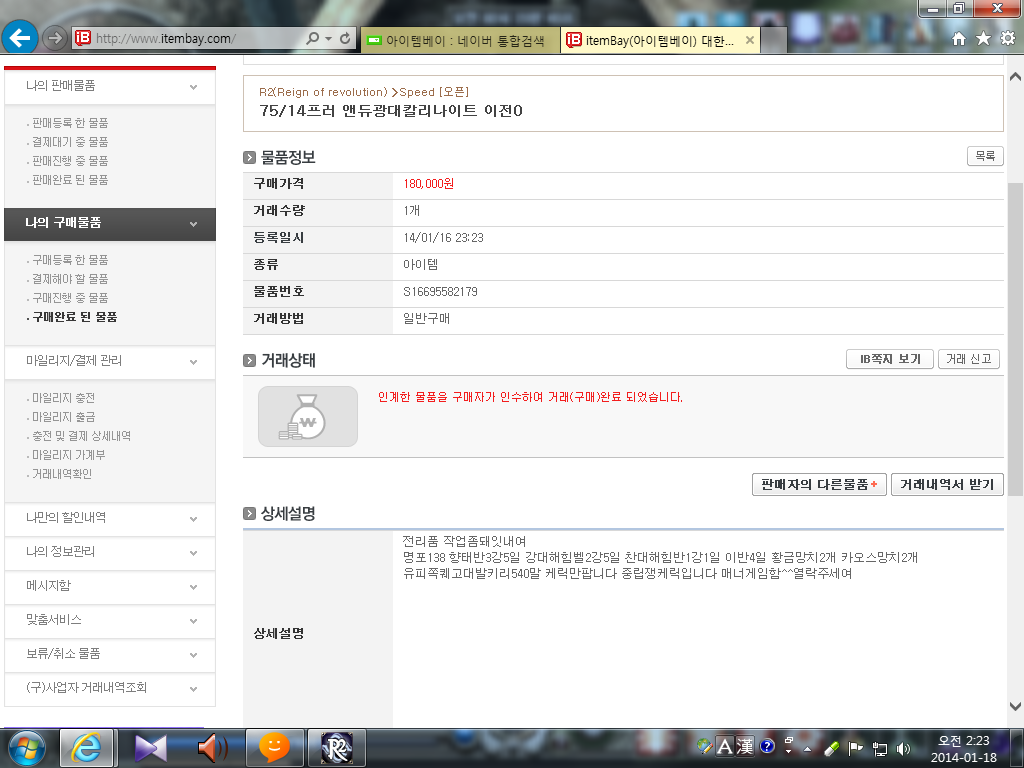Click the Windows Start orb
This screenshot has width=1024, height=768.
click(27, 747)
